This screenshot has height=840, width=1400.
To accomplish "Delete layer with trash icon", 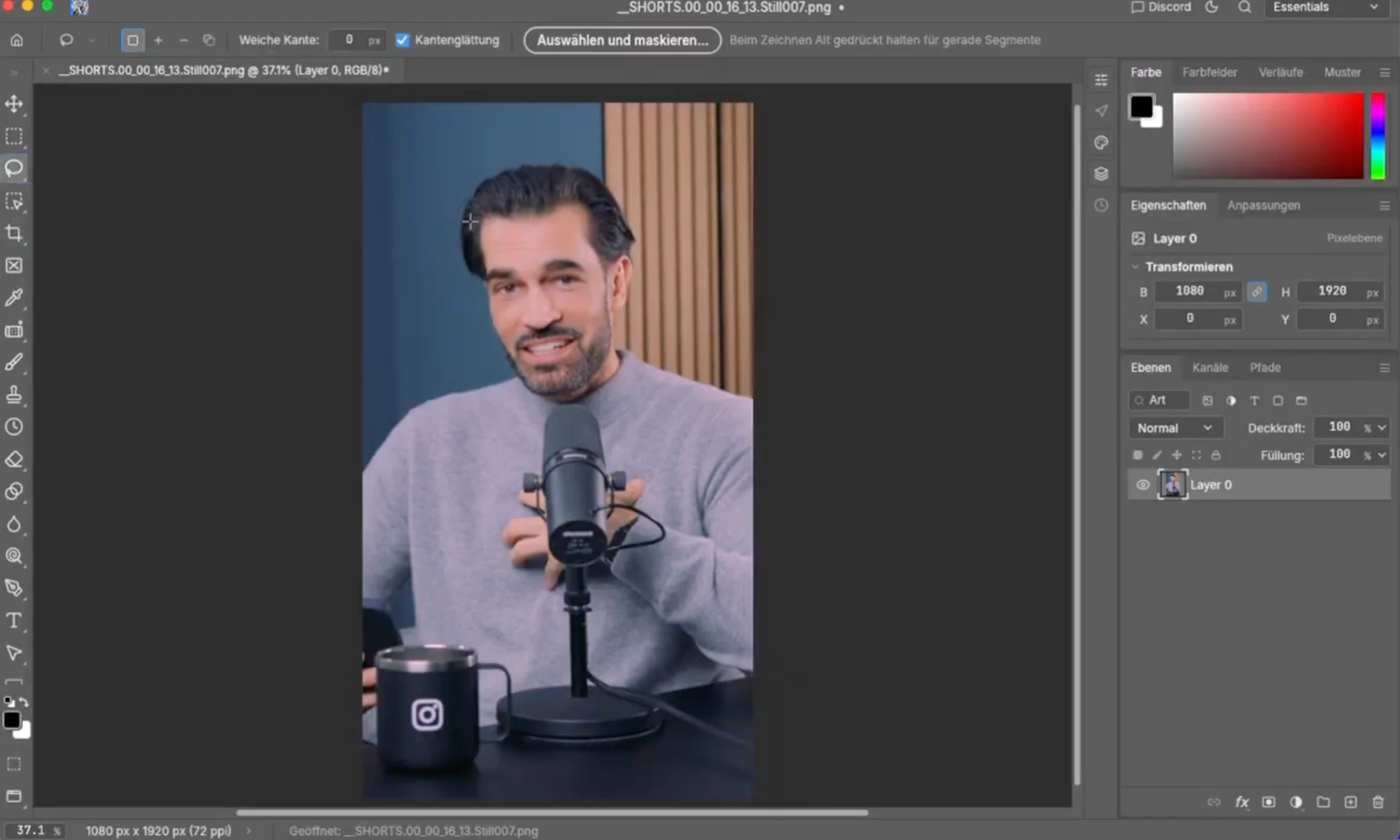I will click(x=1378, y=802).
